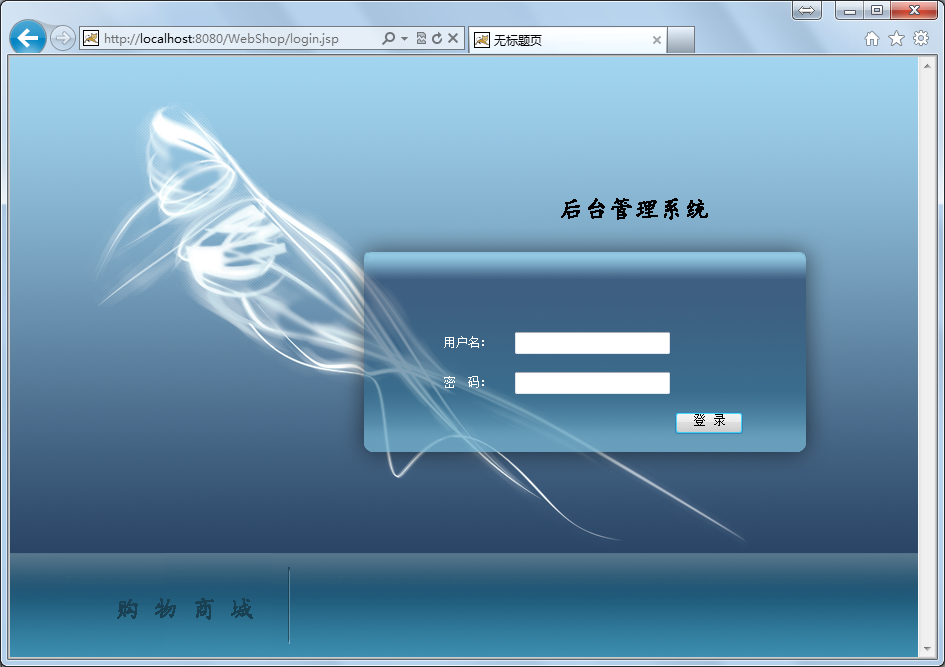Click the 登录 button
Image resolution: width=945 pixels, height=667 pixels.
pyautogui.click(x=709, y=422)
